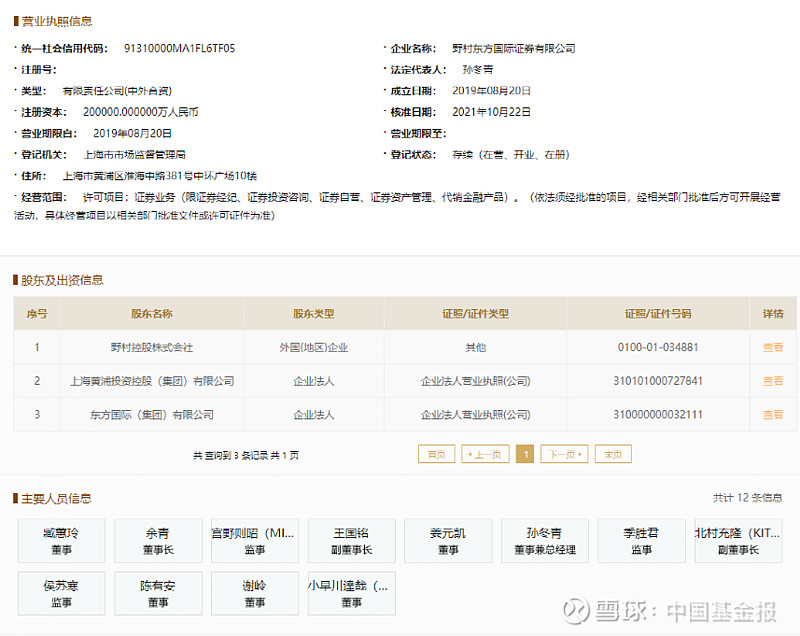Screen dimensions: 800x636
Task: Click the 股东名称 column header
Action: pos(152,314)
